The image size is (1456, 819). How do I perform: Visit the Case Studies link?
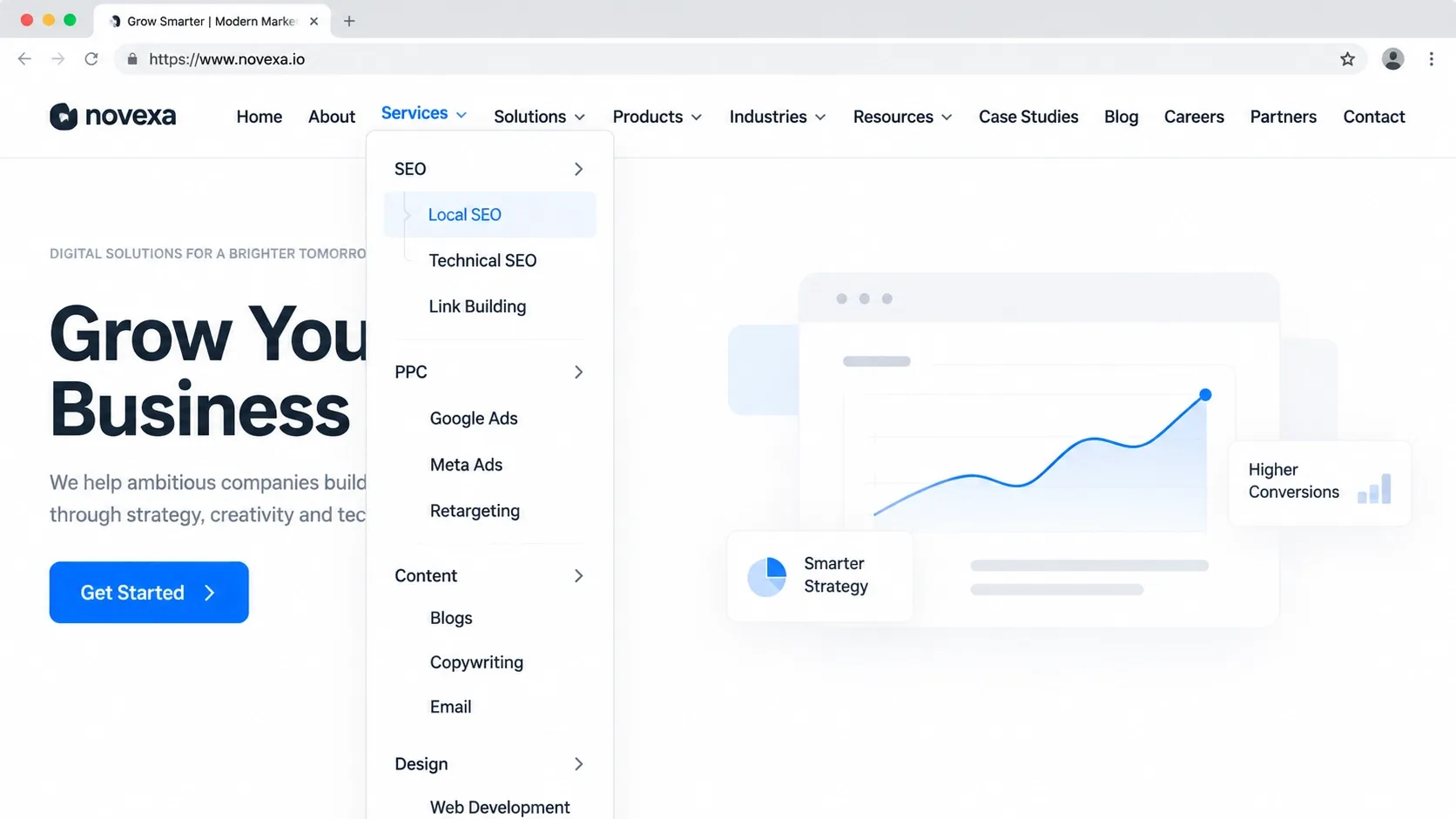[1028, 117]
